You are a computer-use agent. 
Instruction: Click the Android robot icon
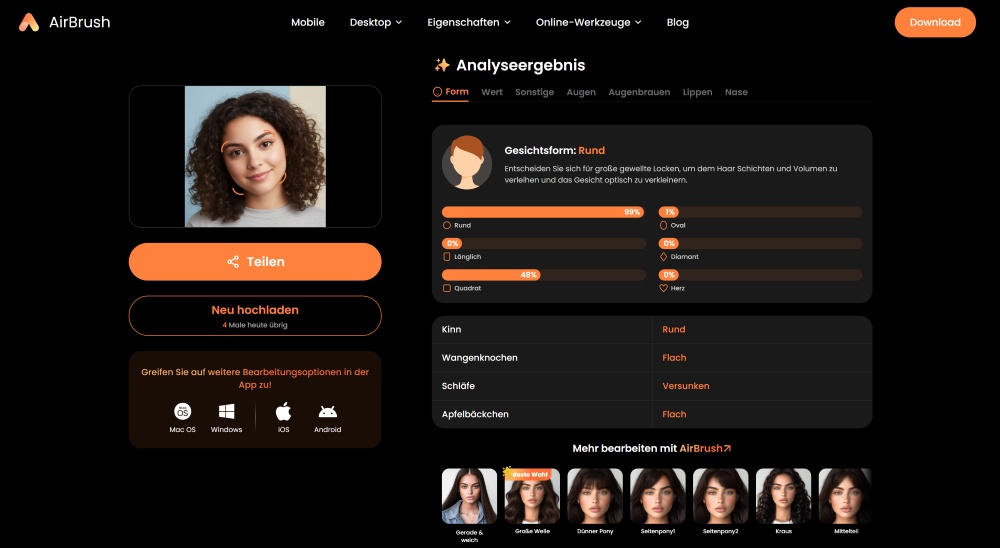coord(327,411)
